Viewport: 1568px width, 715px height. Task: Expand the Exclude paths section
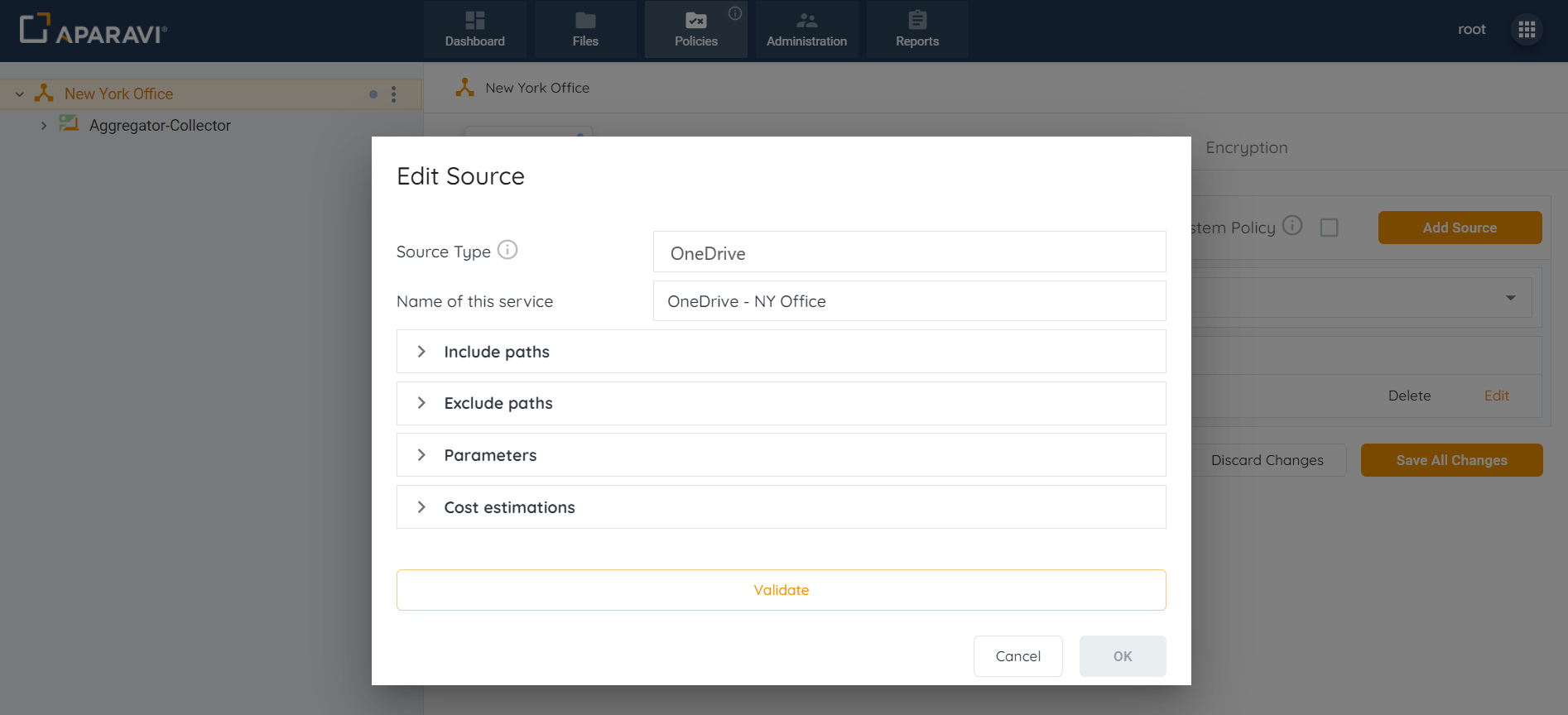(421, 403)
